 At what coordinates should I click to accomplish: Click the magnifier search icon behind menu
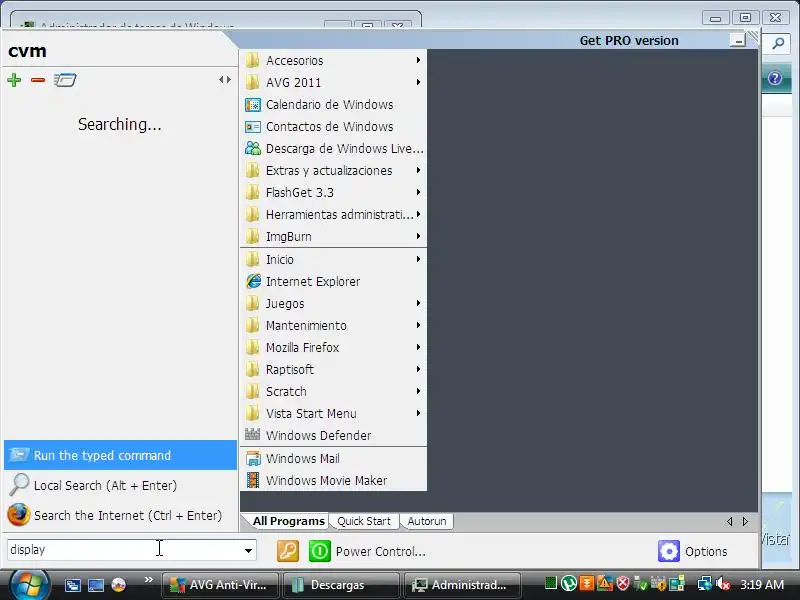click(x=778, y=43)
